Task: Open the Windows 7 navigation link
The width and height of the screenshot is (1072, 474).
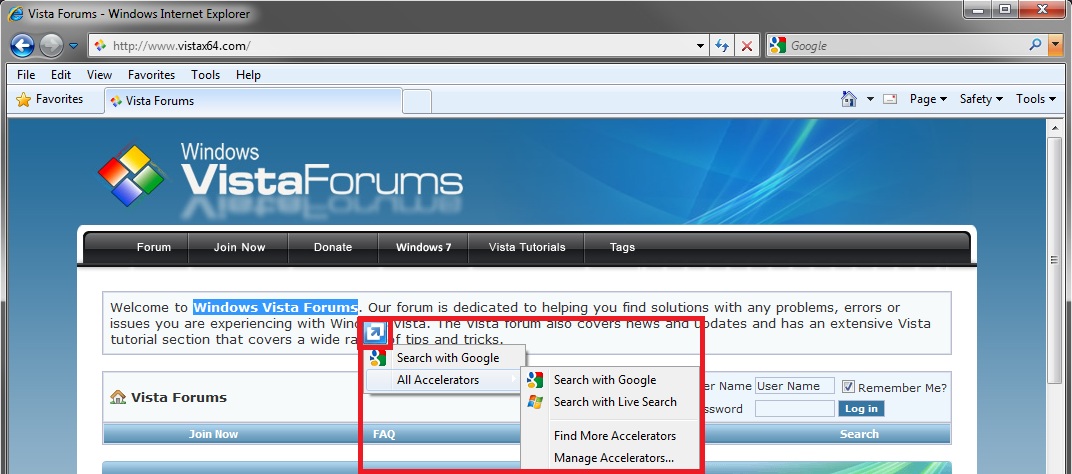Action: coord(423,248)
